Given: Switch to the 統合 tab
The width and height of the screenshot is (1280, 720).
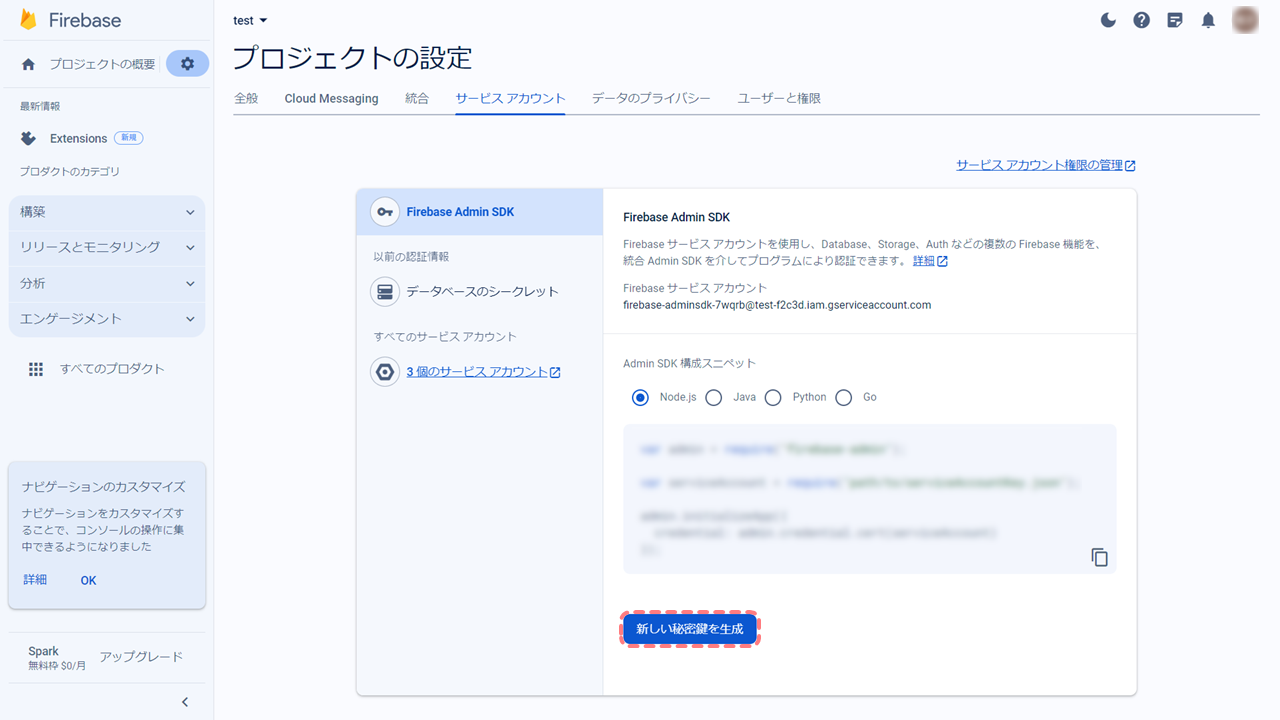Looking at the screenshot, I should [x=417, y=98].
